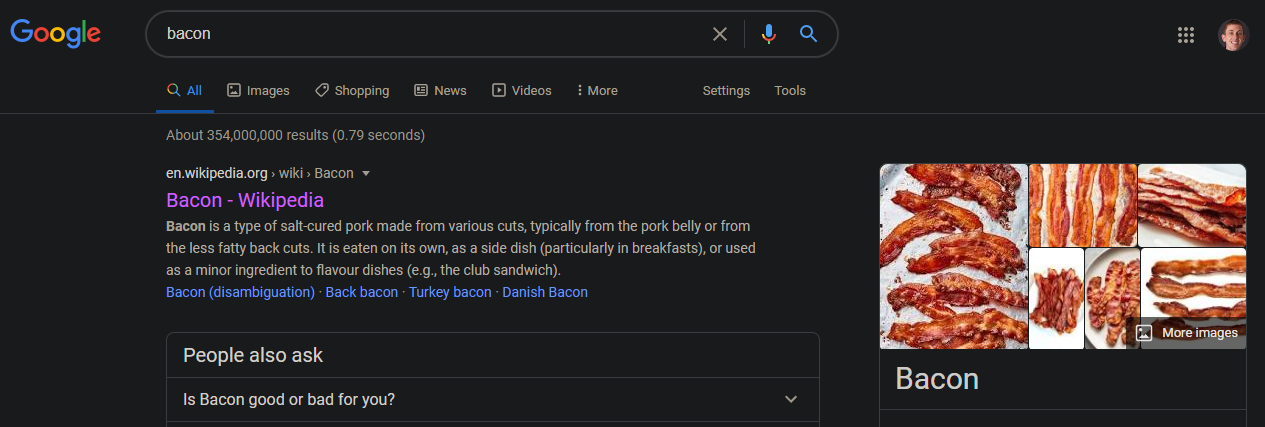1265x427 pixels.
Task: Click the Google logo
Action: [x=55, y=33]
